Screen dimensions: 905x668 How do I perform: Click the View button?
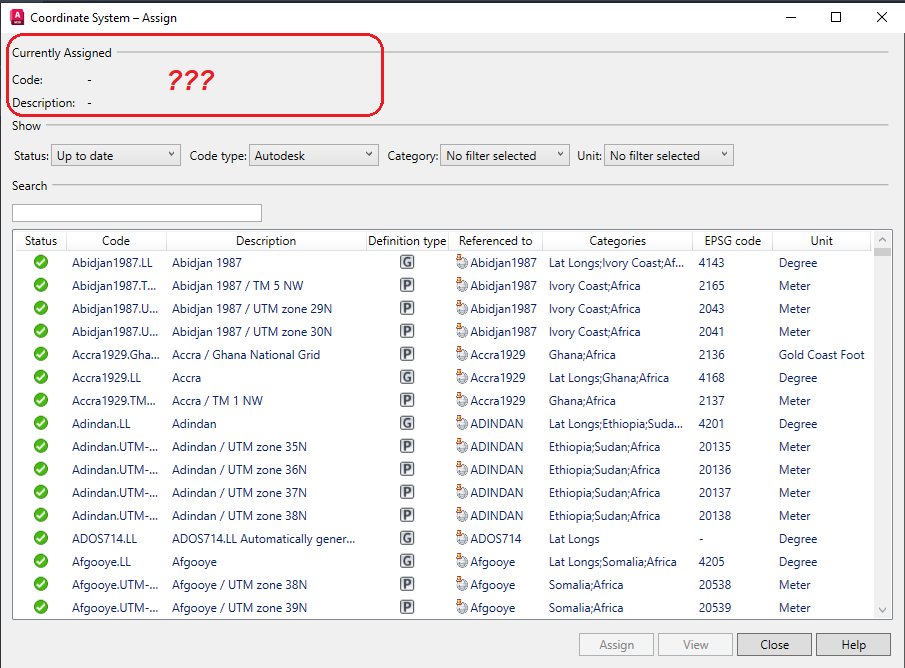pos(695,644)
